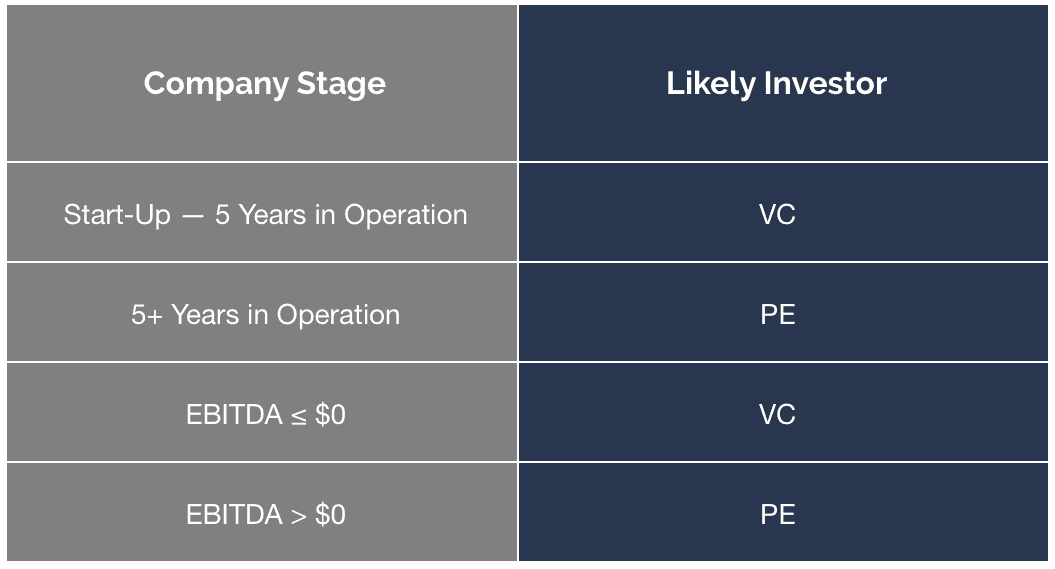The height and width of the screenshot is (569, 1055).
Task: Click the Likely Investor header cell
Action: point(783,83)
